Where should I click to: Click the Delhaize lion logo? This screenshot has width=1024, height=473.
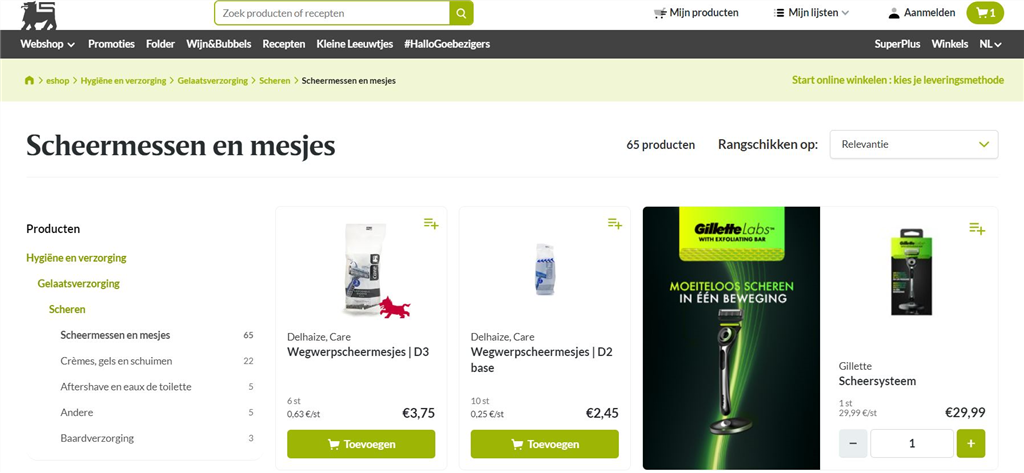(x=38, y=16)
